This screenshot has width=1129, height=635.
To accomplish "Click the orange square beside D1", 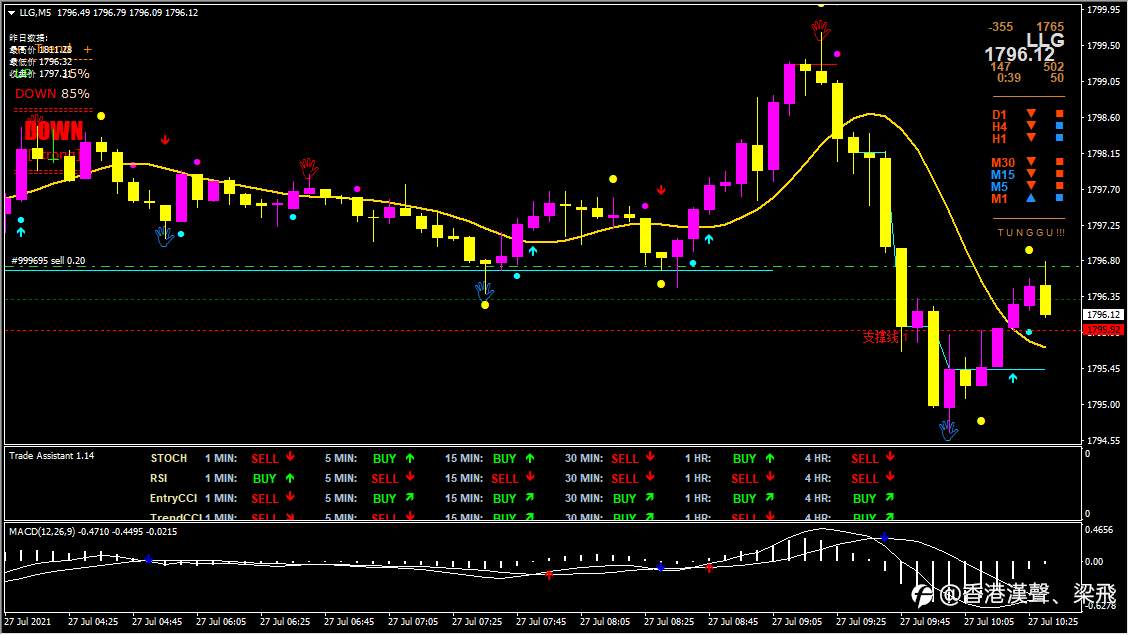I will [x=1060, y=114].
